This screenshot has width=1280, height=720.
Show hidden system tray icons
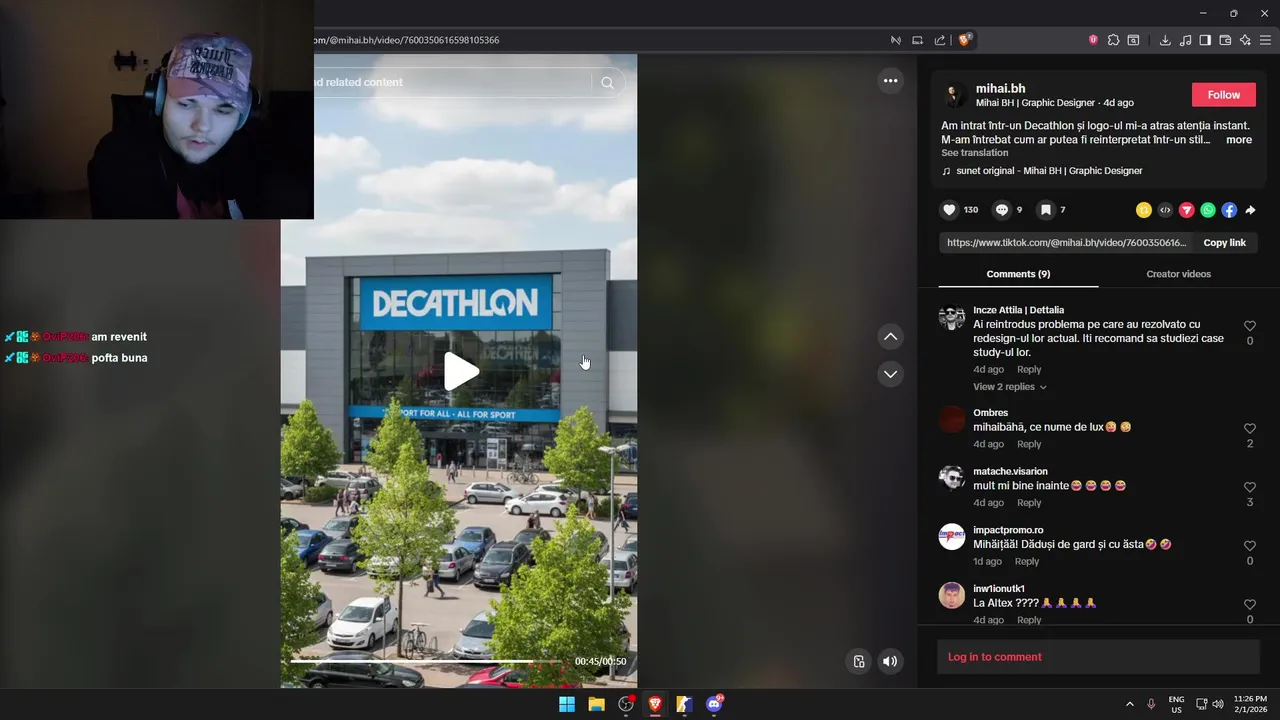tap(1130, 704)
